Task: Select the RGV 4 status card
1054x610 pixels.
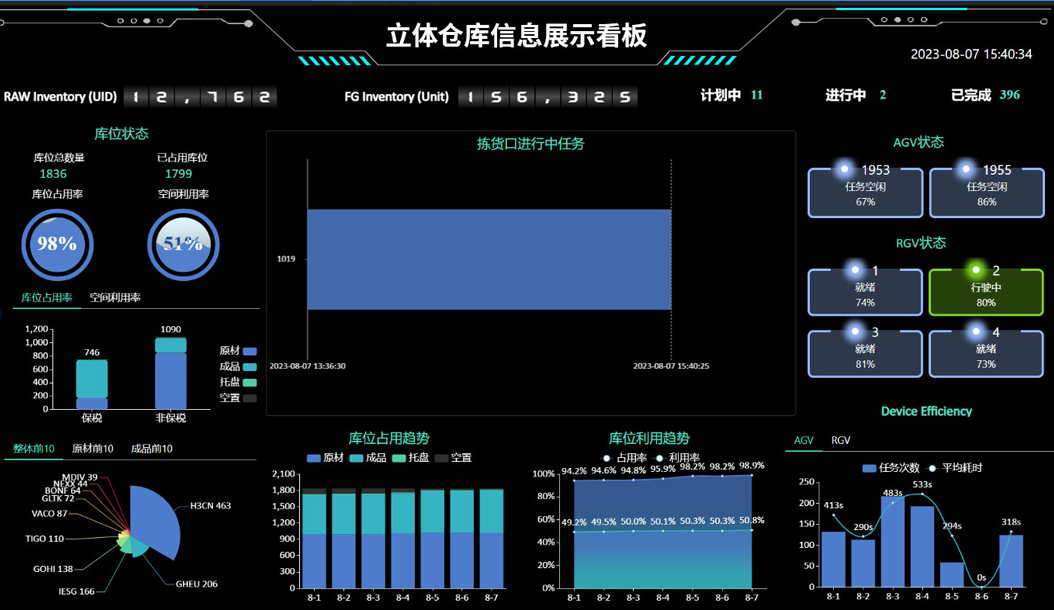Action: 986,352
